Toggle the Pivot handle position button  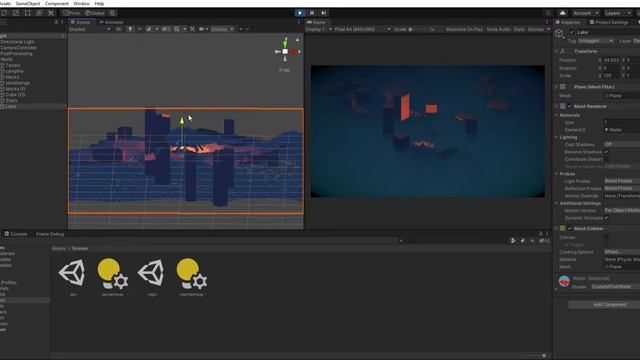[71, 13]
